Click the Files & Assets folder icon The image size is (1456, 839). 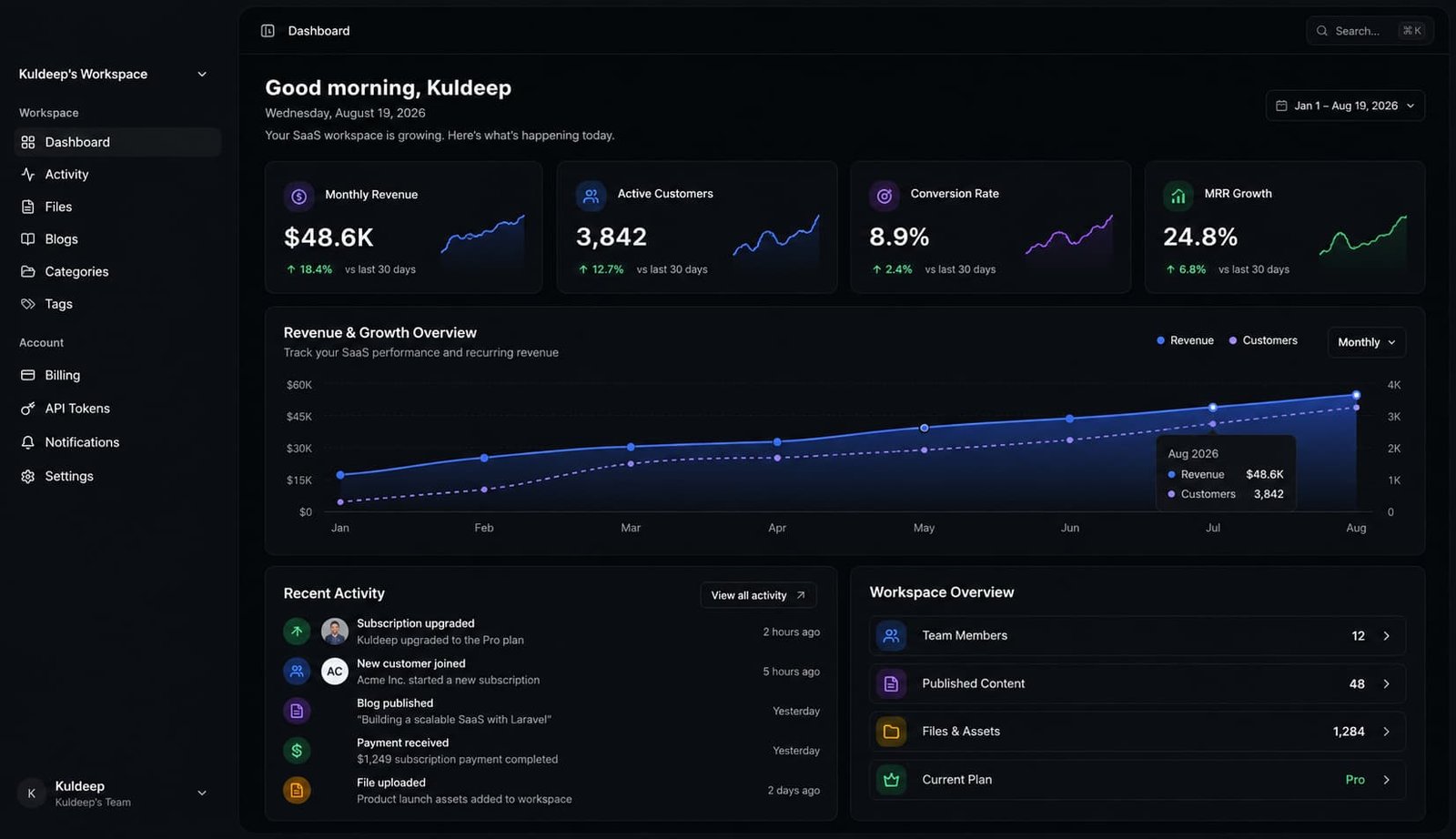click(x=891, y=732)
